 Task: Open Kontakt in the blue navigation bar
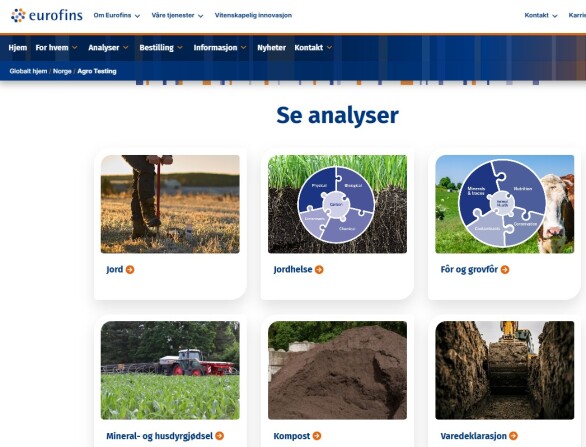point(309,47)
